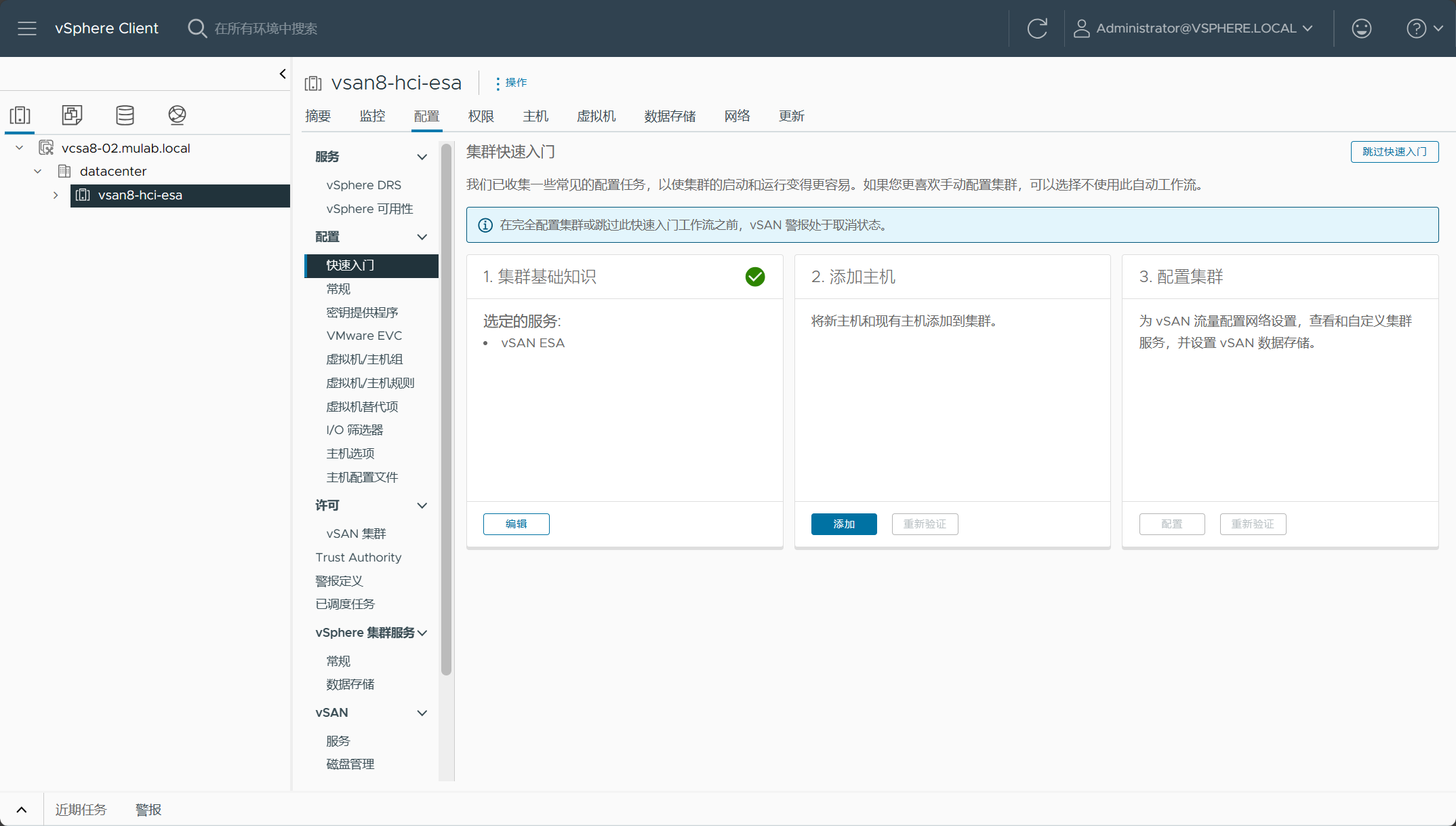
Task: Open the 操作 actions menu
Action: (x=511, y=83)
